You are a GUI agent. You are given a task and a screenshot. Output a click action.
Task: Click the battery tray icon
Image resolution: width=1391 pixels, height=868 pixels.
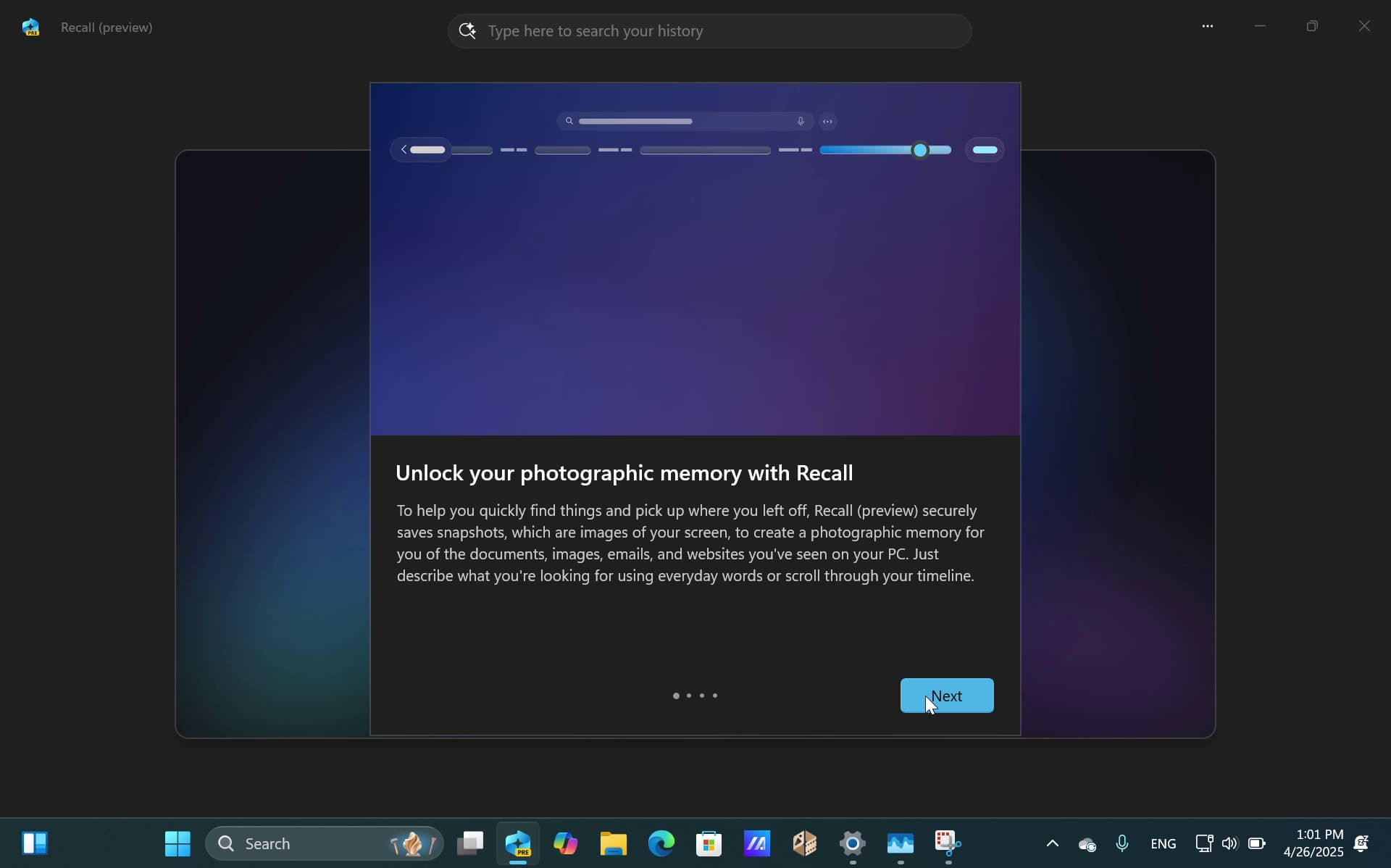1257,843
